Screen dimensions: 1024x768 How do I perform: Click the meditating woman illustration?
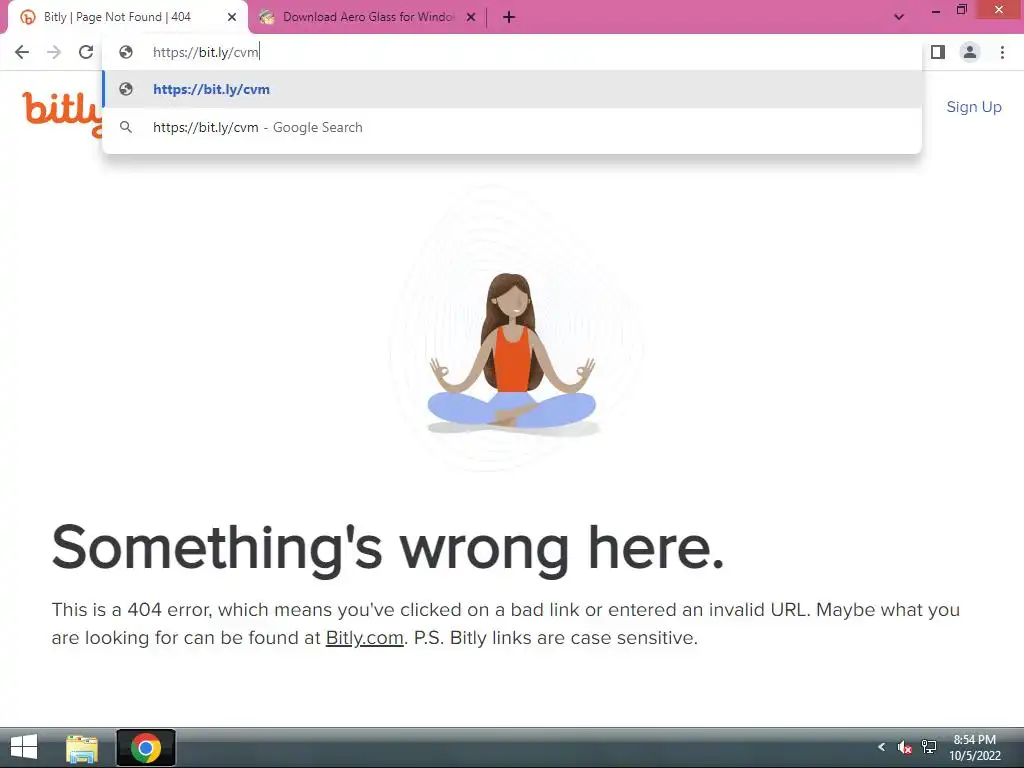[512, 354]
